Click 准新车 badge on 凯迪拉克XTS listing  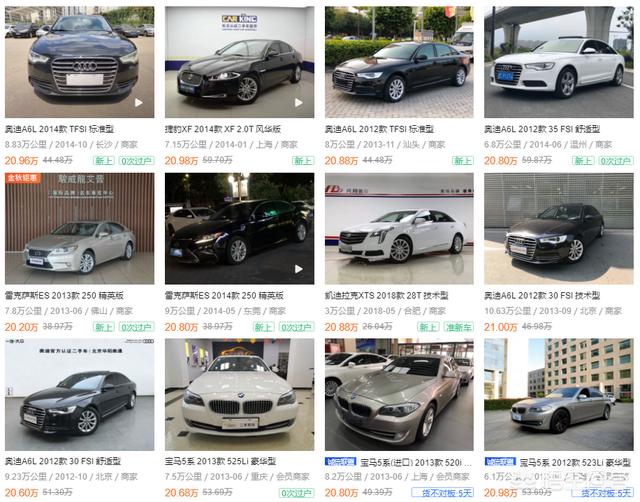click(x=458, y=327)
